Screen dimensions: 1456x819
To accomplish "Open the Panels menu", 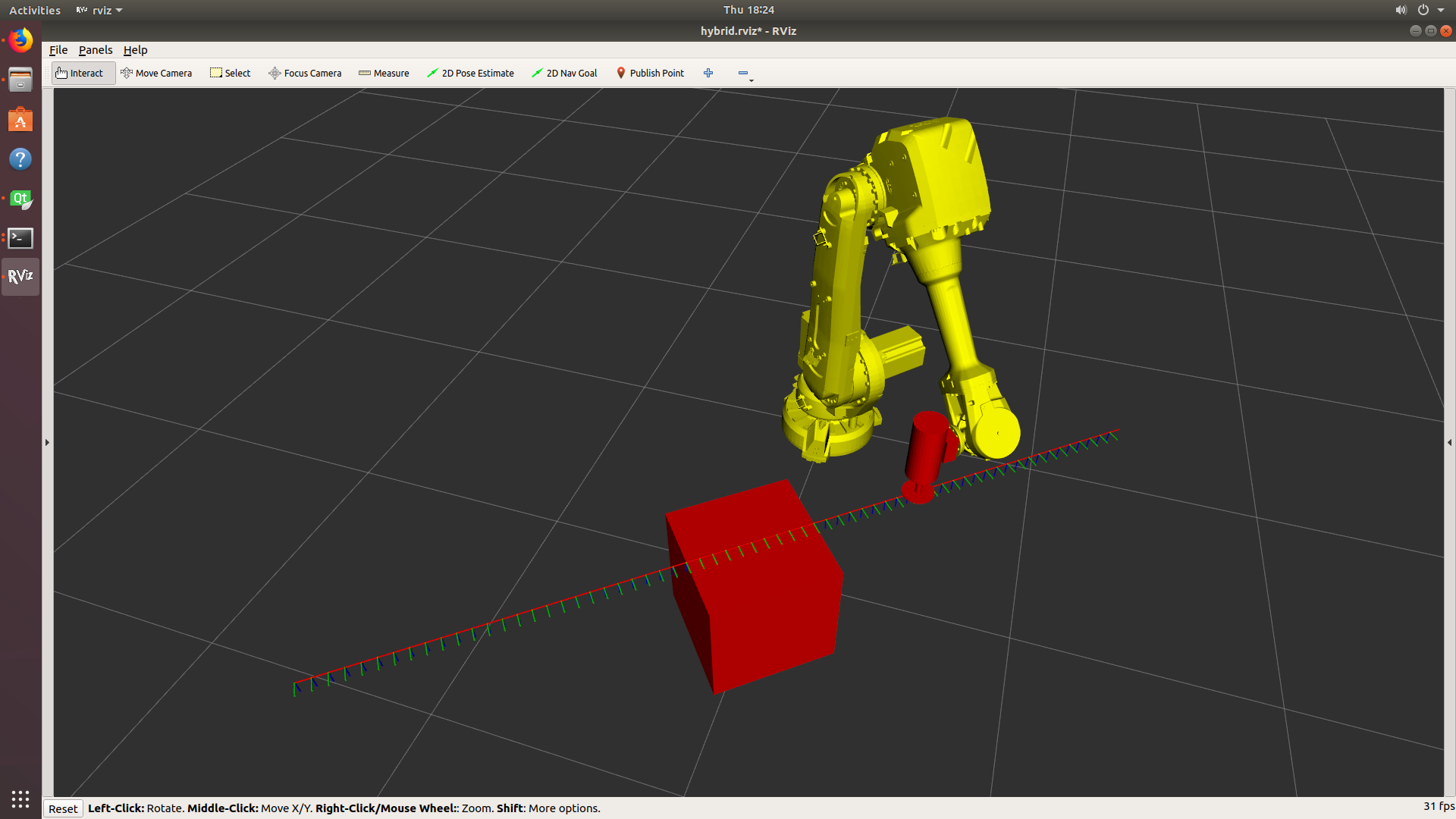I will click(x=96, y=50).
